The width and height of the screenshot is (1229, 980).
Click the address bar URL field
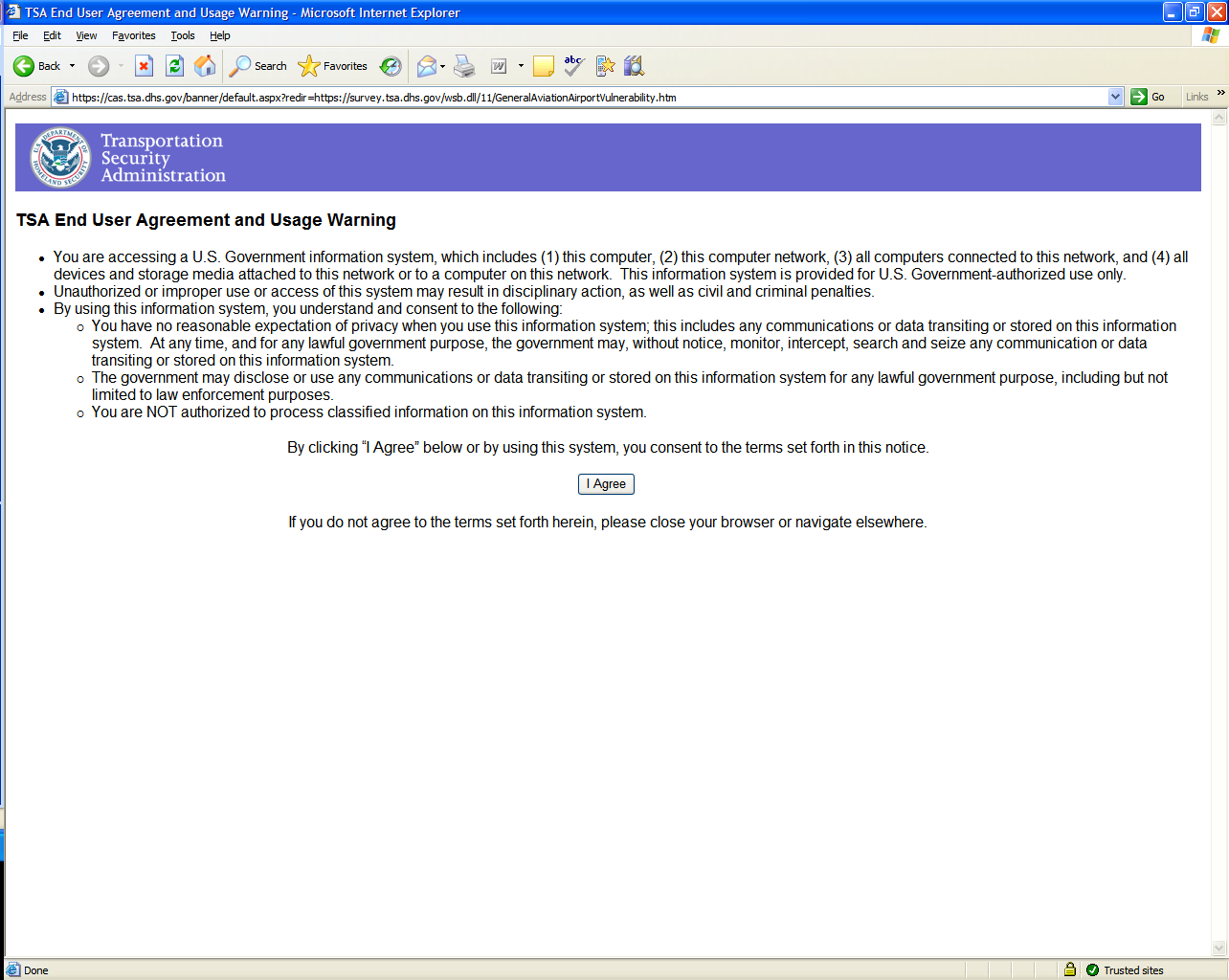click(x=588, y=97)
